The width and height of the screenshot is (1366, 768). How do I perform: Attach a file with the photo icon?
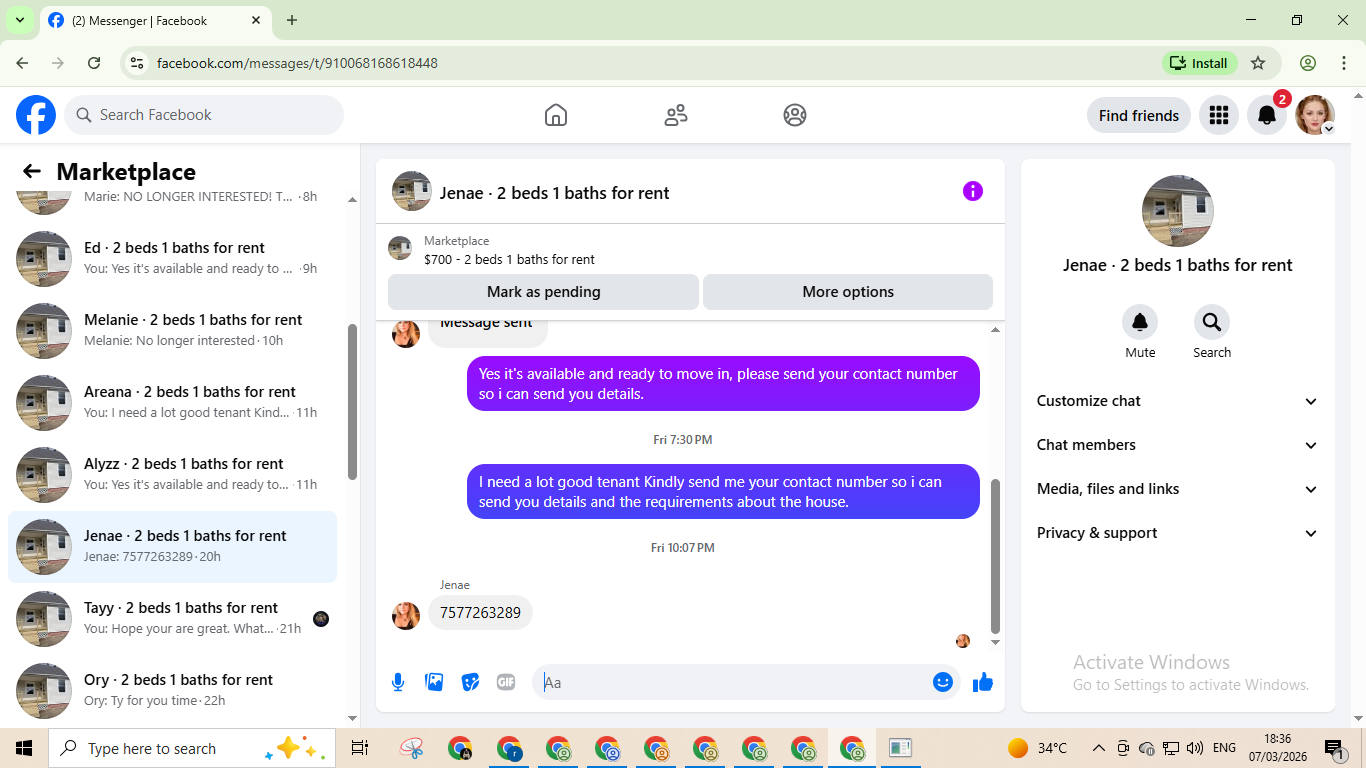click(434, 682)
